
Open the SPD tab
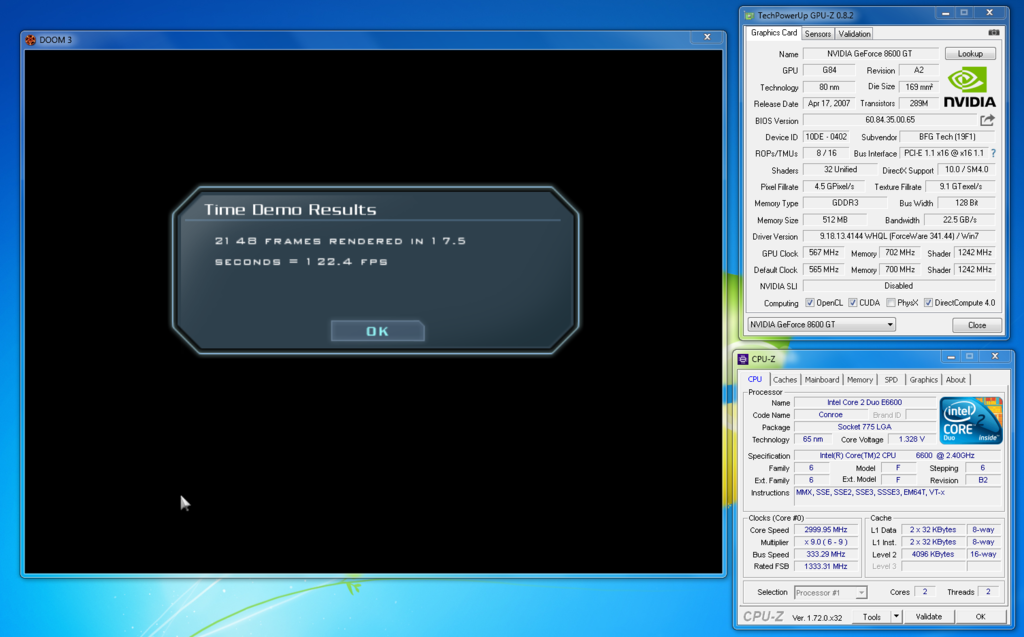(891, 380)
